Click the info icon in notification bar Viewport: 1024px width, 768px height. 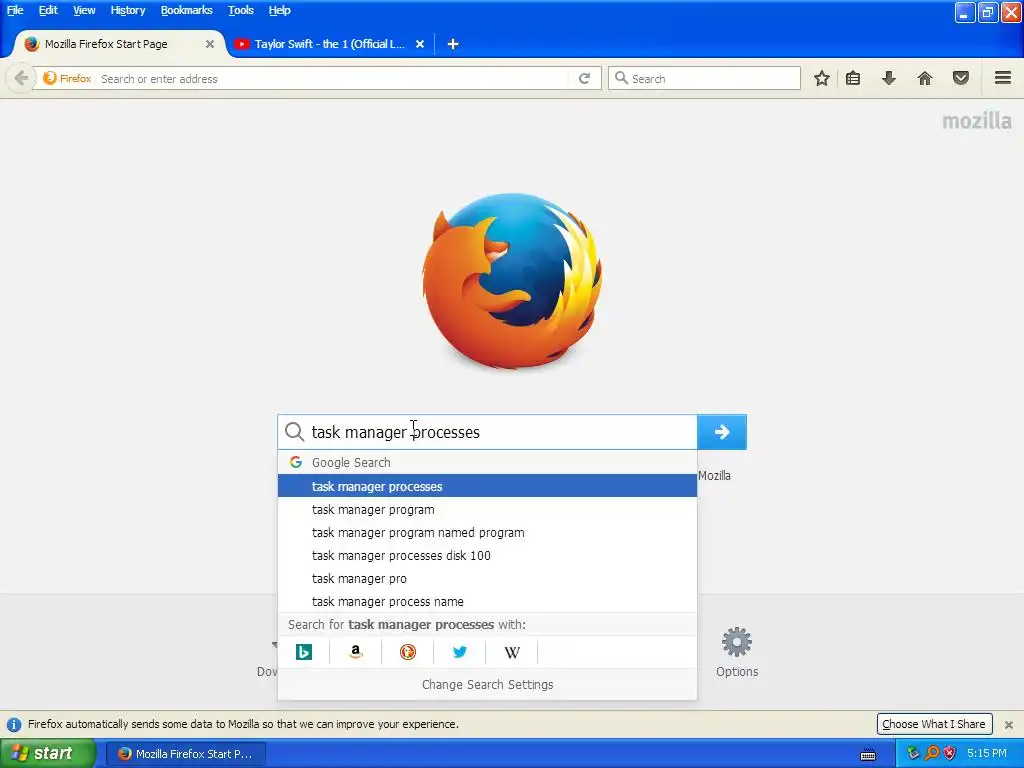(x=14, y=724)
